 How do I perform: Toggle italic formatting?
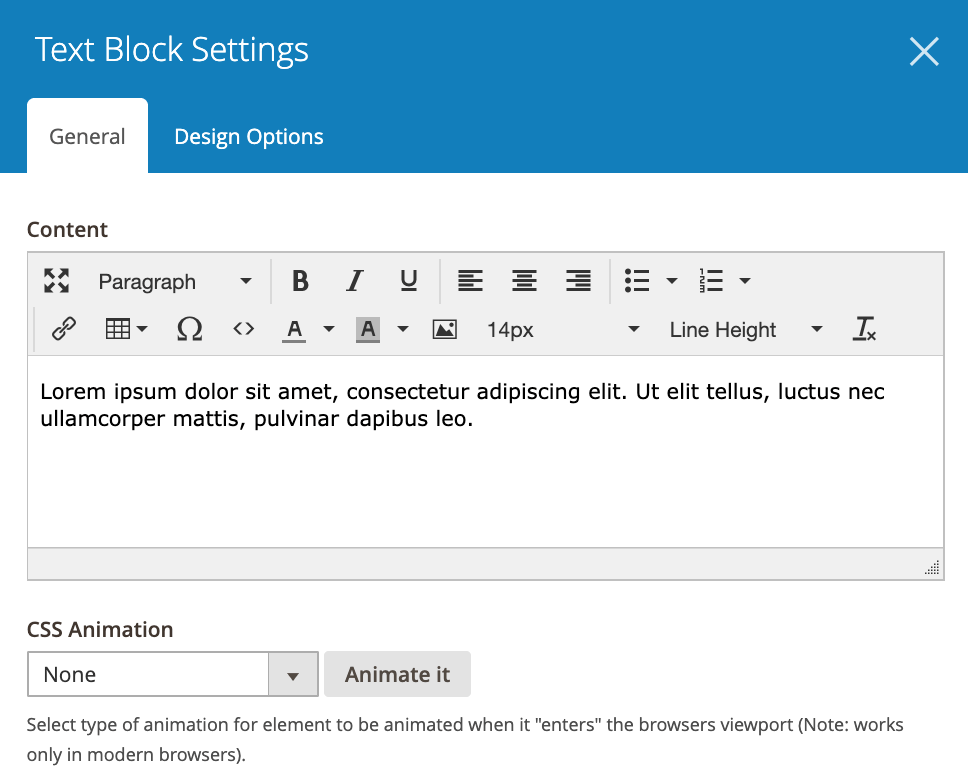click(354, 281)
